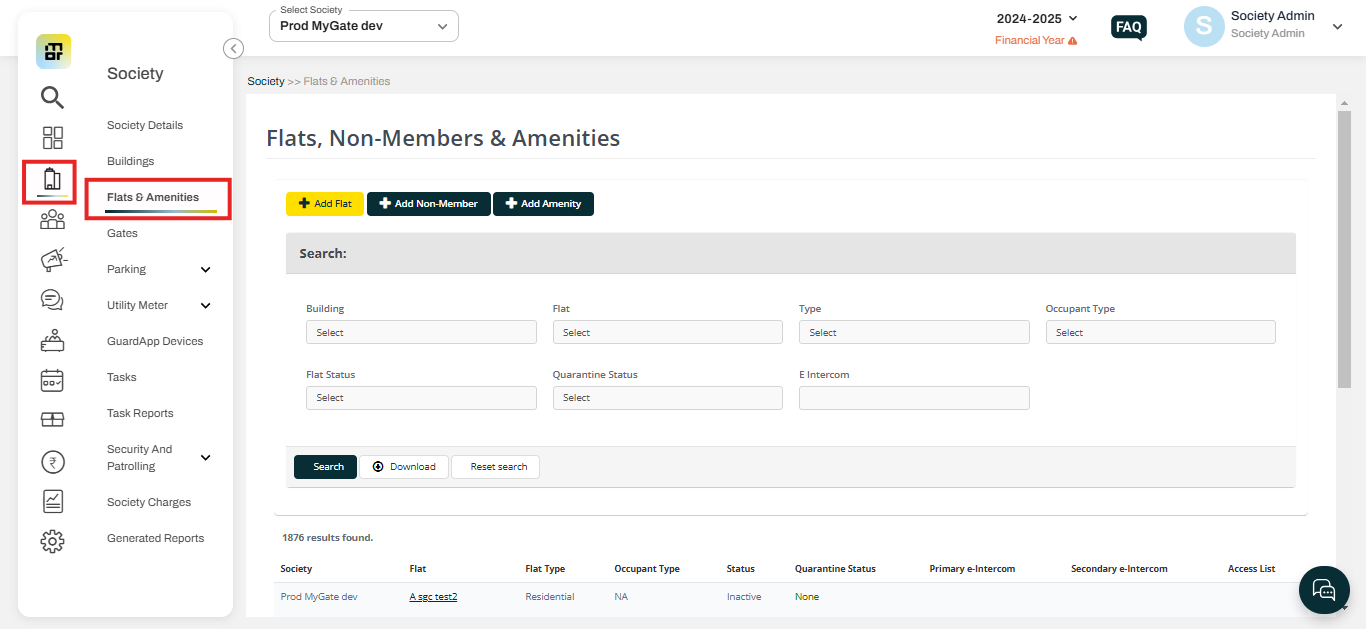
Task: Open the rupee accounting icon
Action: [x=52, y=461]
